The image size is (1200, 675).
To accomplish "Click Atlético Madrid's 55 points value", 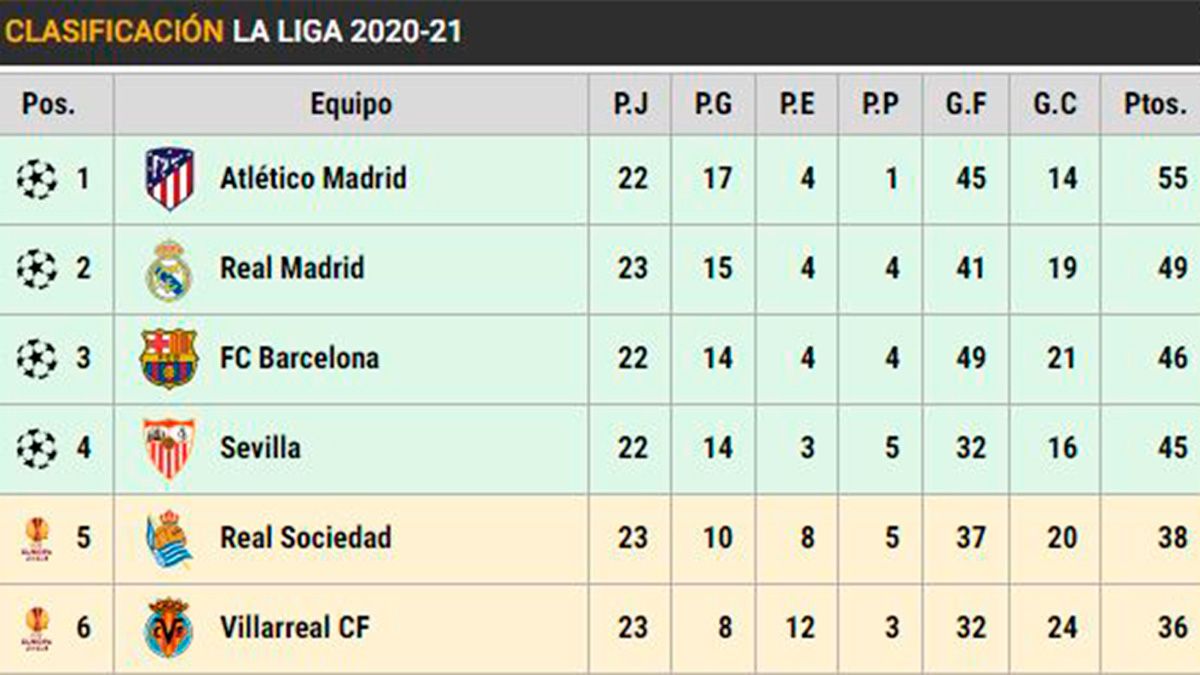I will pyautogui.click(x=1172, y=179).
